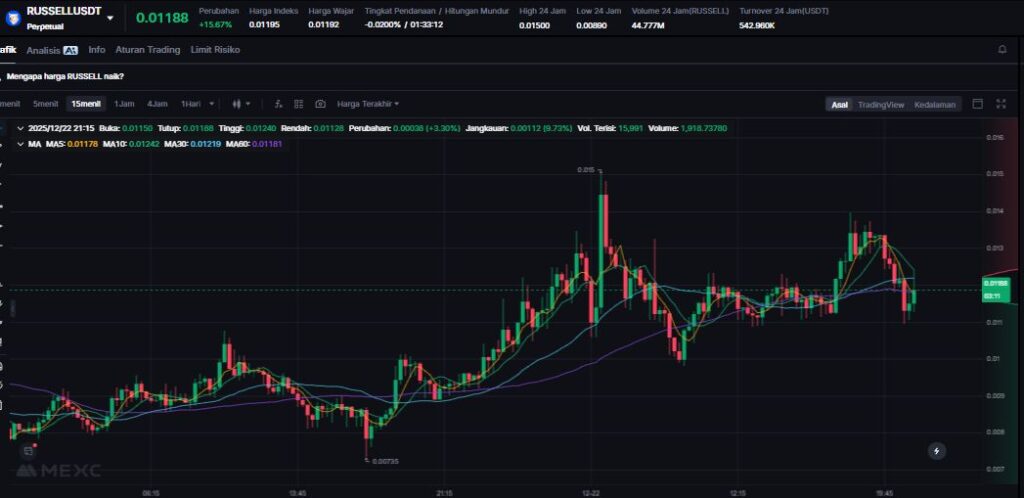The width and height of the screenshot is (1024, 498).
Task: Switch chart to Kedalaman depth view
Action: (935, 104)
